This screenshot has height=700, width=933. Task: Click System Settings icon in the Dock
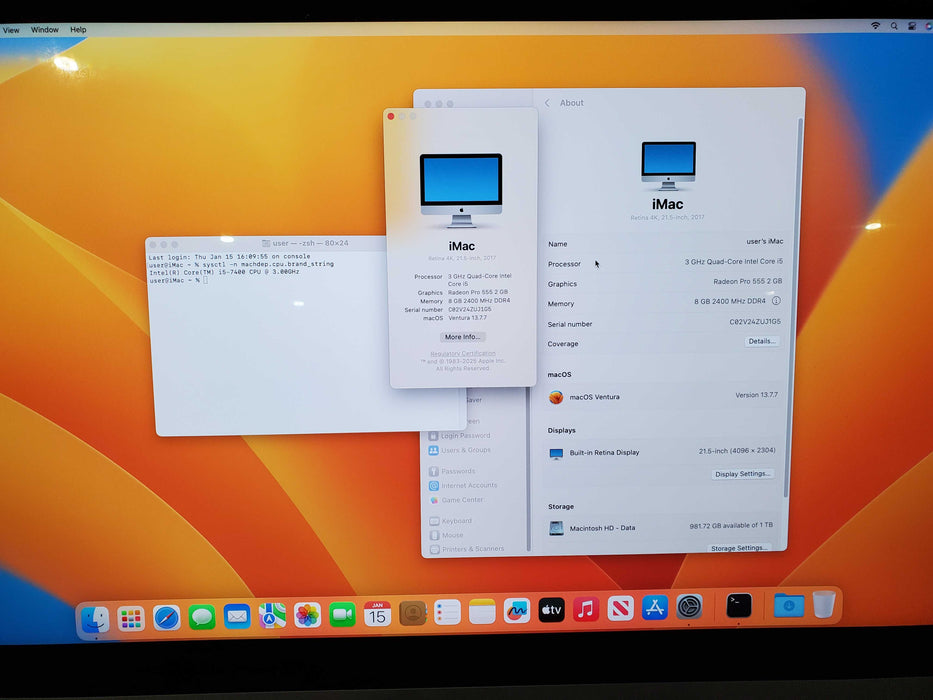click(689, 607)
